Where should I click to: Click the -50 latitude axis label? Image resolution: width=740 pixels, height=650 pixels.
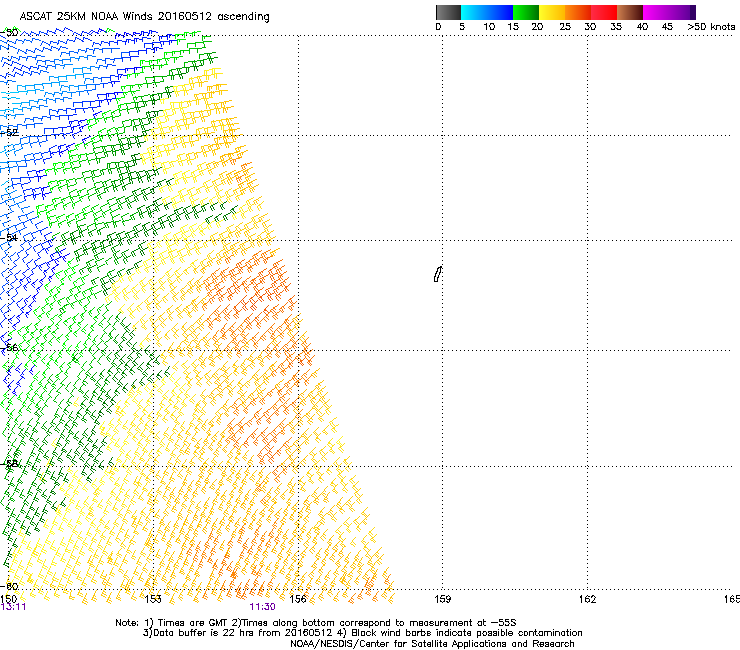point(9,33)
